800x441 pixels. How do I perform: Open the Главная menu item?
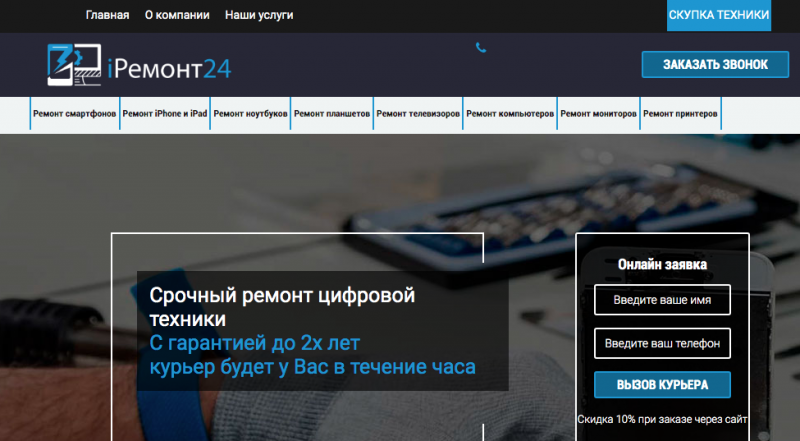coord(107,15)
